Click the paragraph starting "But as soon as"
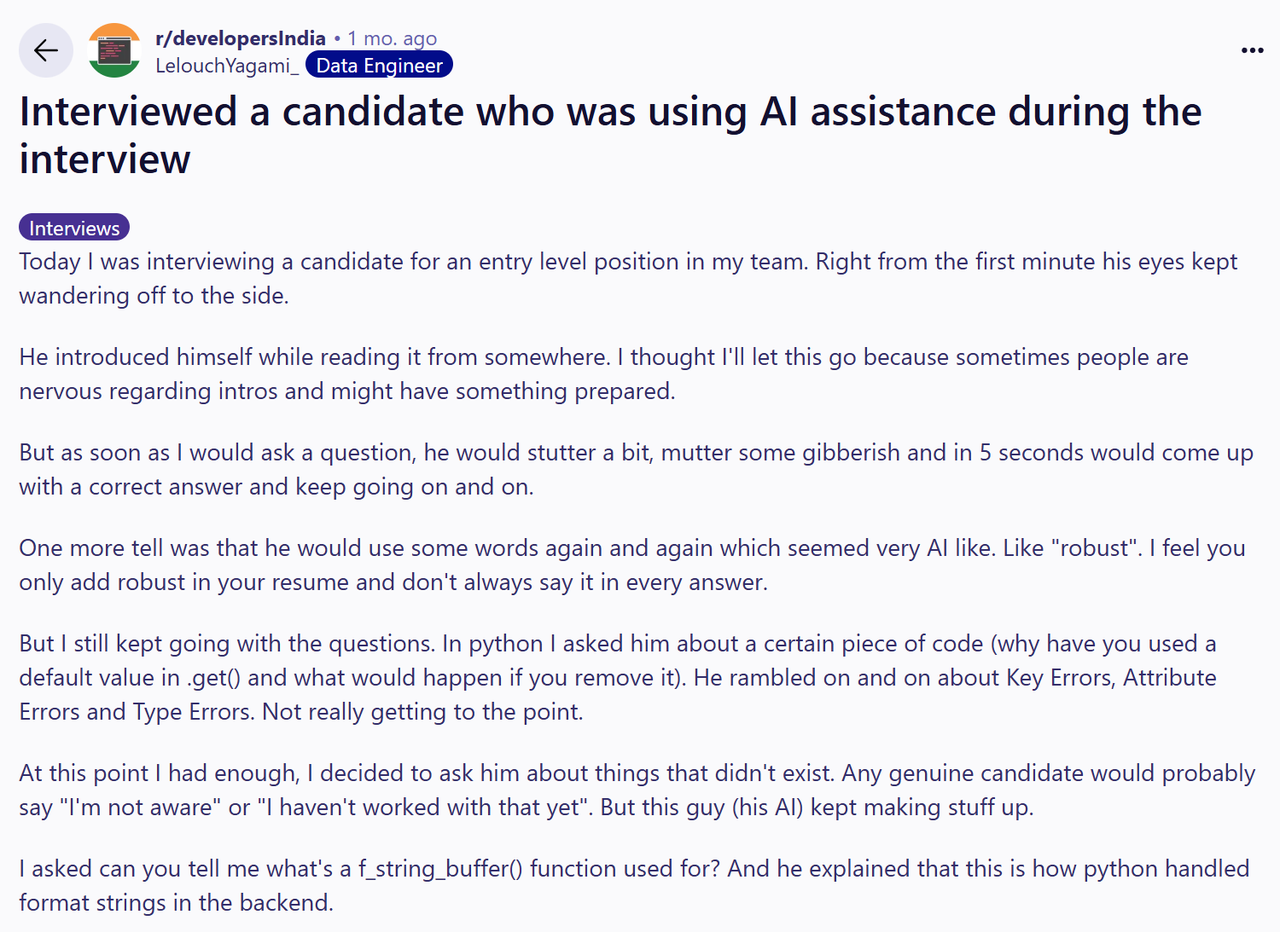The image size is (1280, 932). (635, 469)
